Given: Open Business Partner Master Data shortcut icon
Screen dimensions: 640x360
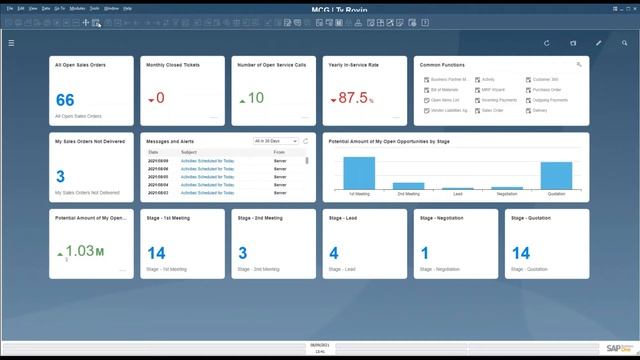Looking at the screenshot, I should (427, 80).
